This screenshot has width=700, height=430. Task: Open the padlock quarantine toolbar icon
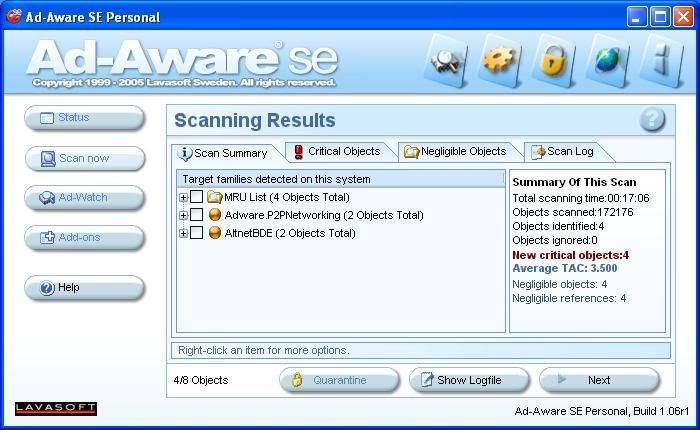pyautogui.click(x=553, y=62)
